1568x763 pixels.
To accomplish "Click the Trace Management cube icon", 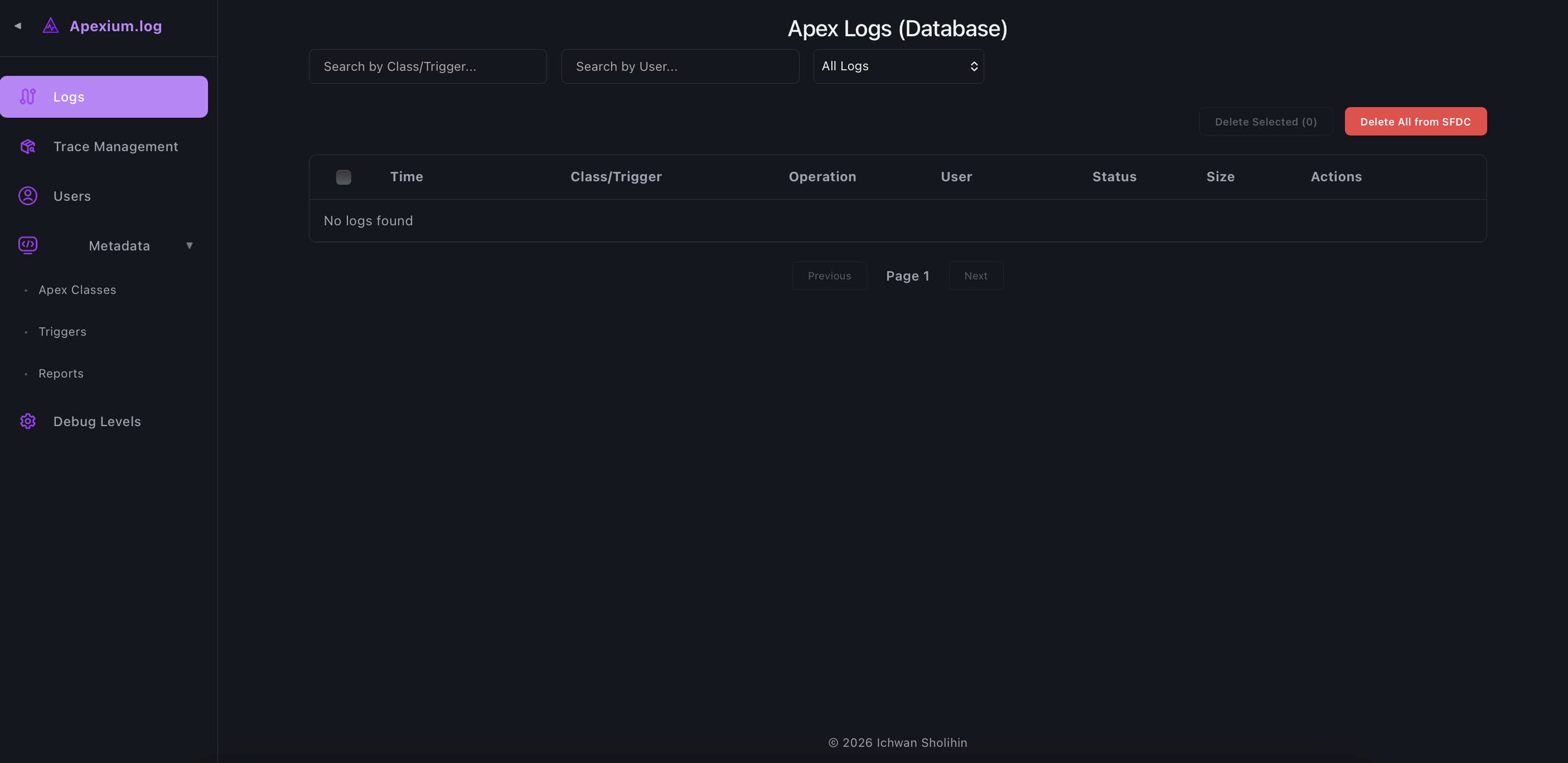I will pyautogui.click(x=28, y=146).
